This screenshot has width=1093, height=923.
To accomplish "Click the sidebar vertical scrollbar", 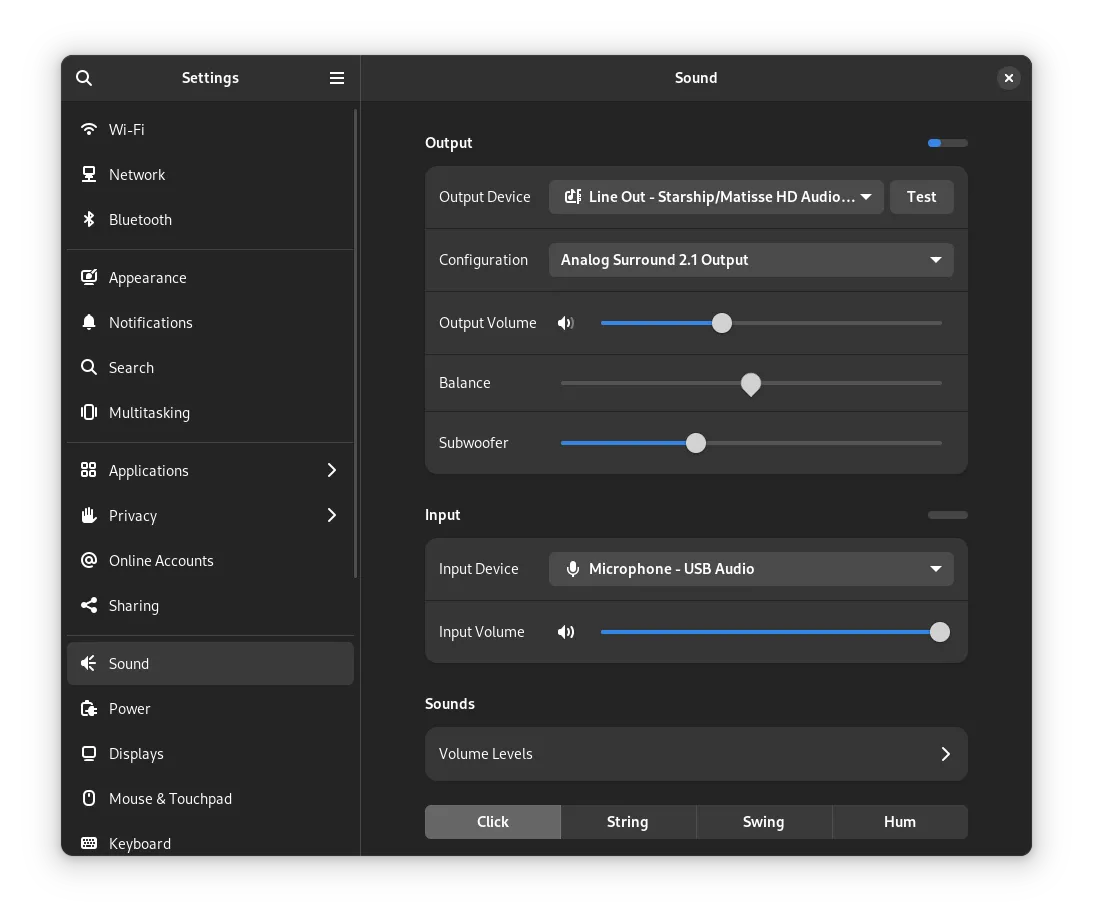I will 356,340.
